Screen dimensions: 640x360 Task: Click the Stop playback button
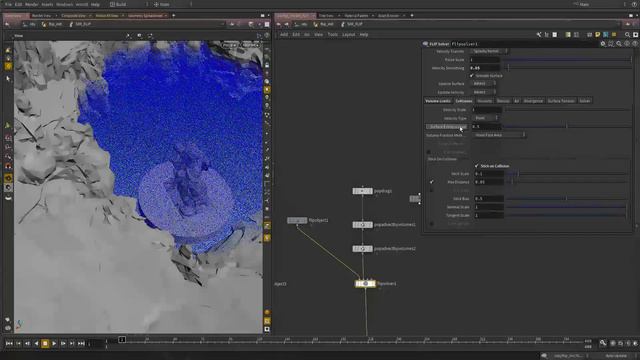click(x=45, y=344)
